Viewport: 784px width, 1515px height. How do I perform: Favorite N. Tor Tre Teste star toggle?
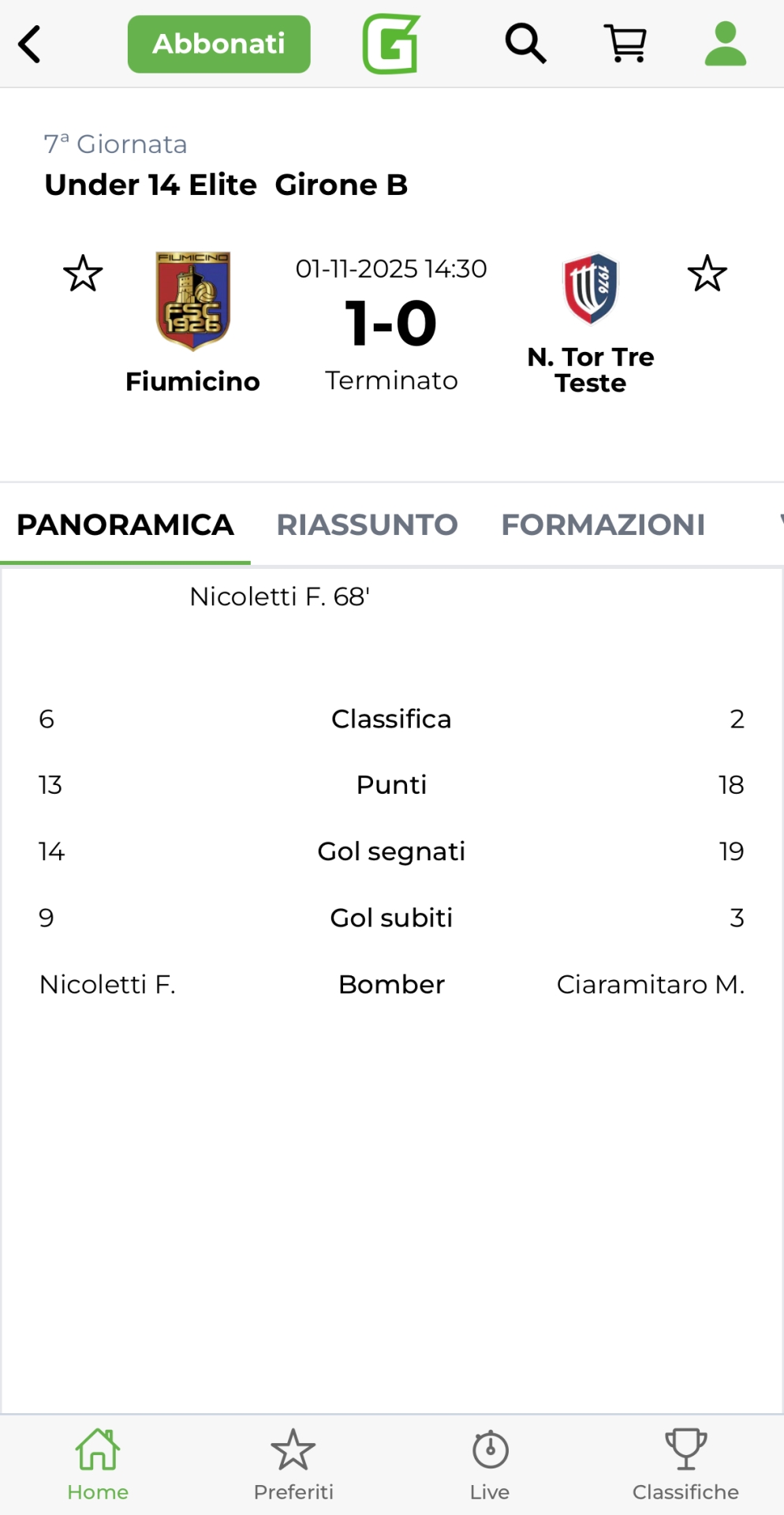(707, 274)
